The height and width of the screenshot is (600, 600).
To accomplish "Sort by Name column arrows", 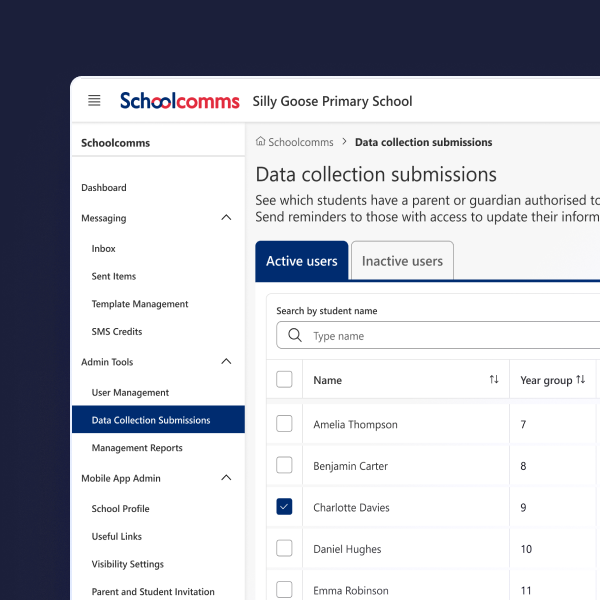I will [494, 380].
